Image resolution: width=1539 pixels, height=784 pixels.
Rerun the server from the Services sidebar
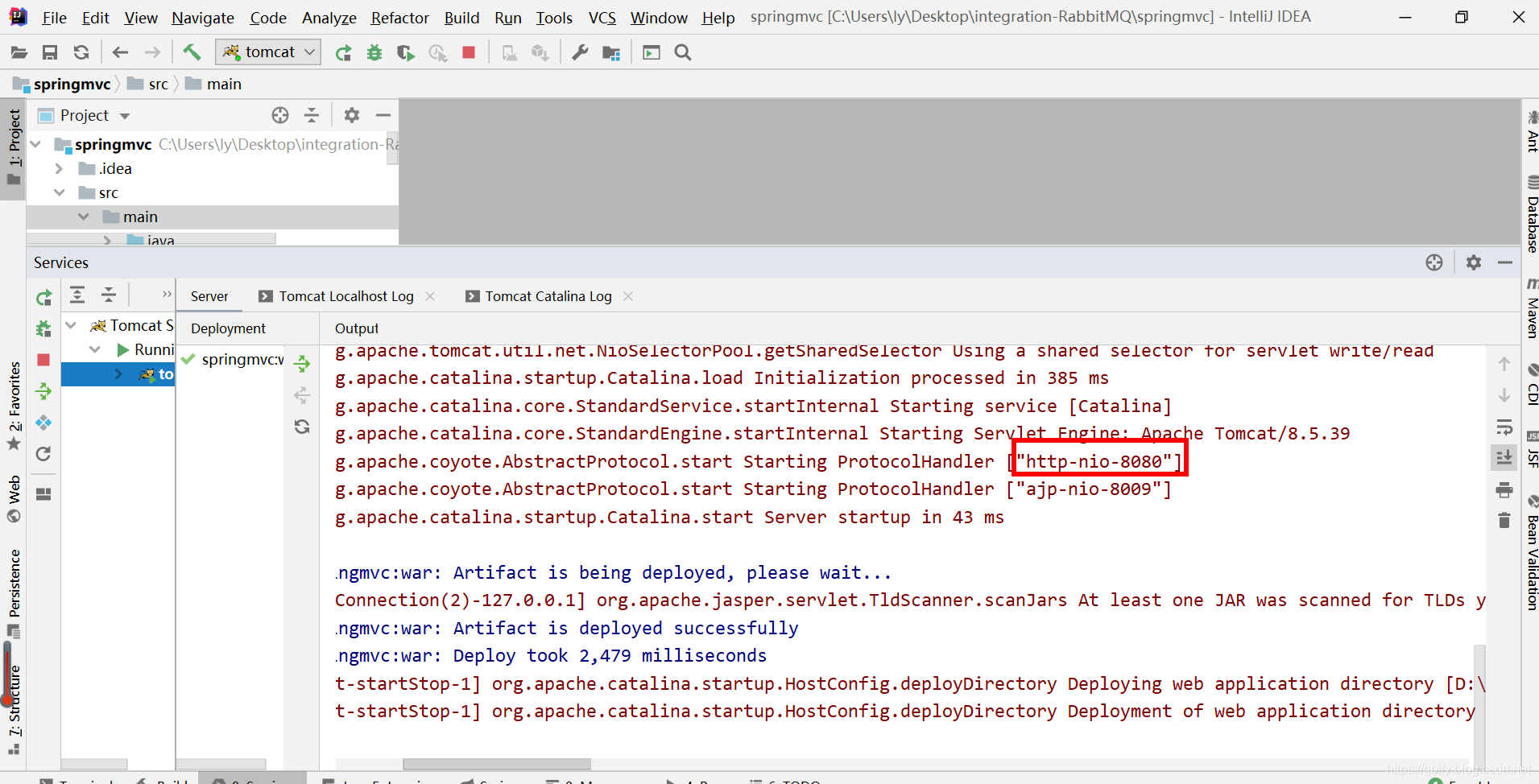[43, 297]
